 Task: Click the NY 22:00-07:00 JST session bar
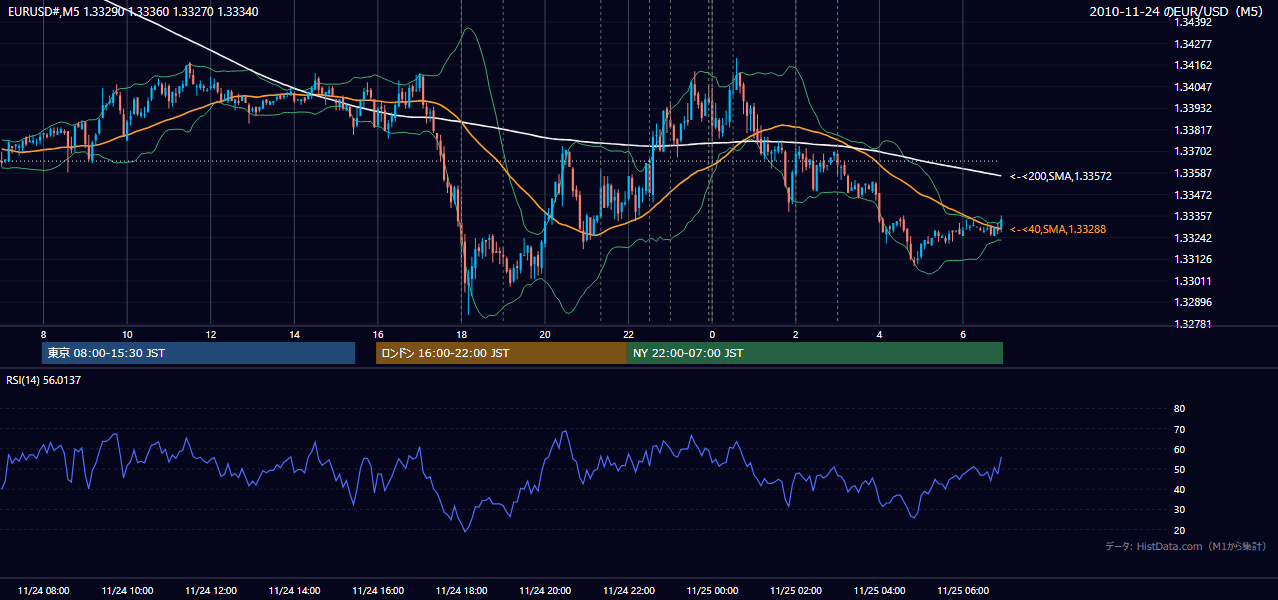pyautogui.click(x=815, y=353)
